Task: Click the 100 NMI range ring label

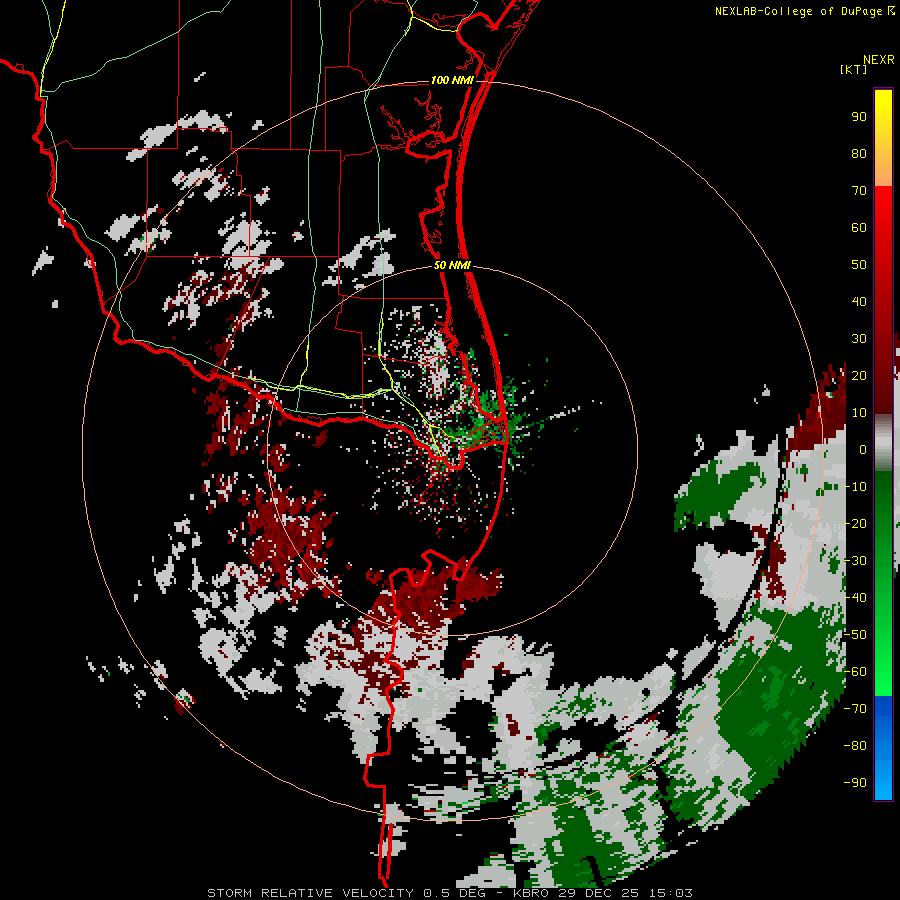Action: click(452, 80)
